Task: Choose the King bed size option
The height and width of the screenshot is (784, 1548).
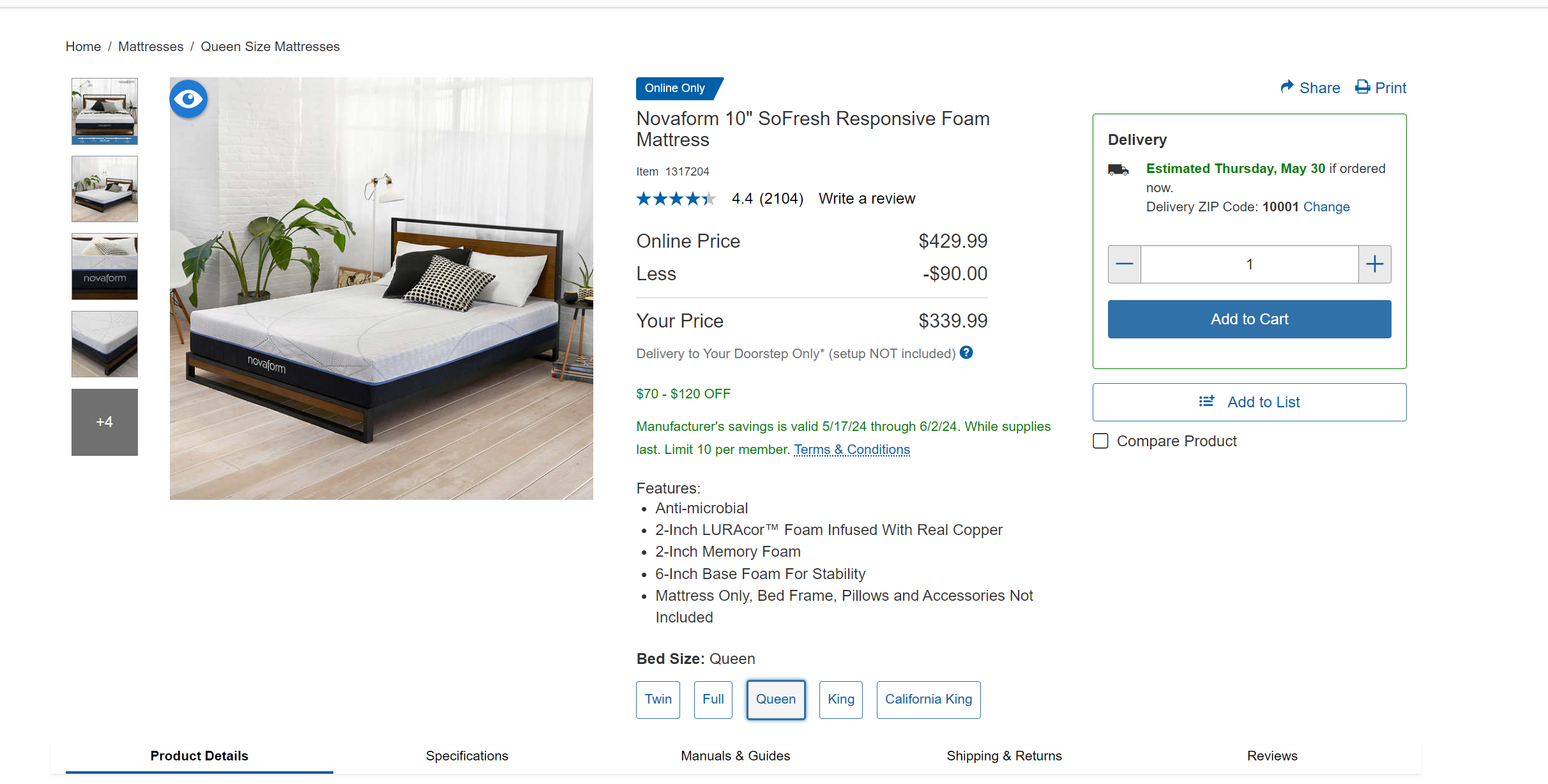Action: point(840,700)
